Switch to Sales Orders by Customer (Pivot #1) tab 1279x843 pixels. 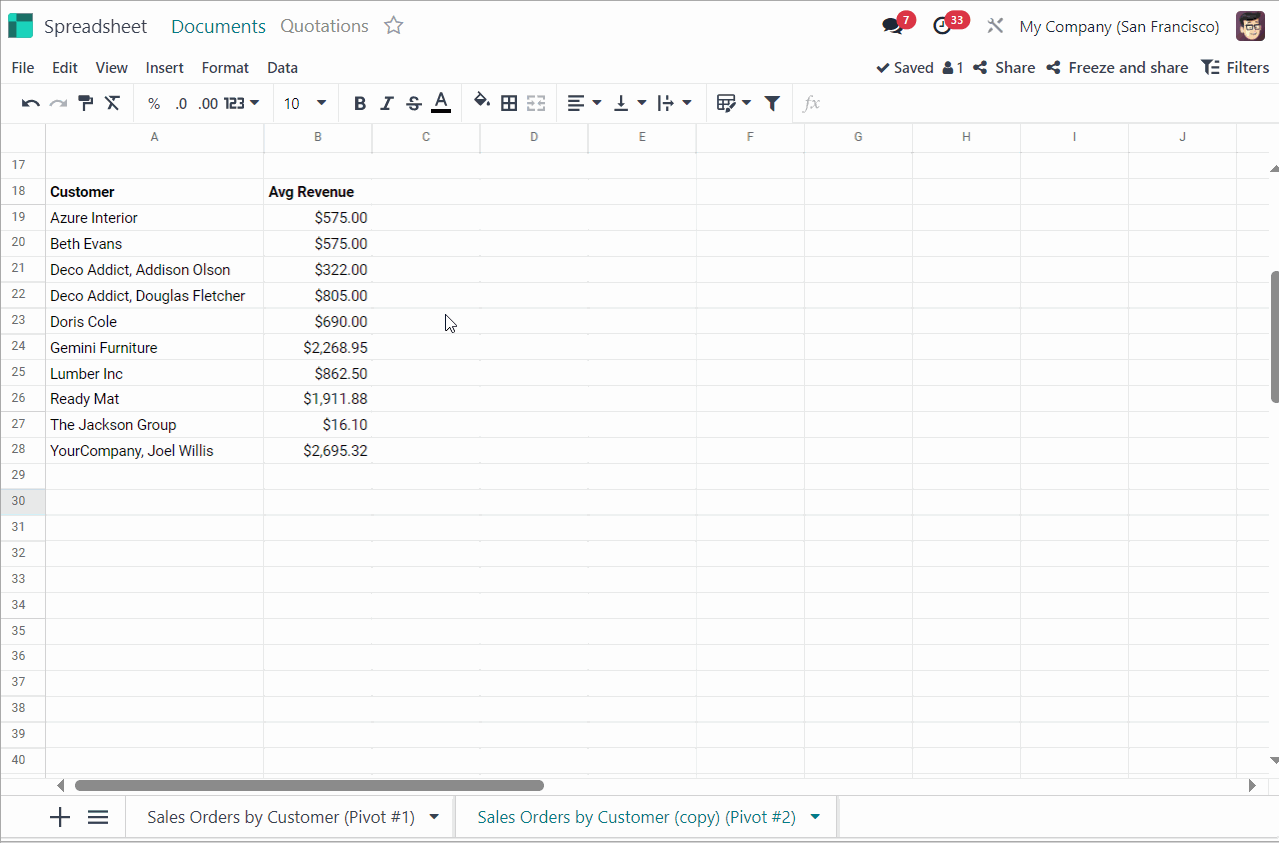pyautogui.click(x=280, y=817)
